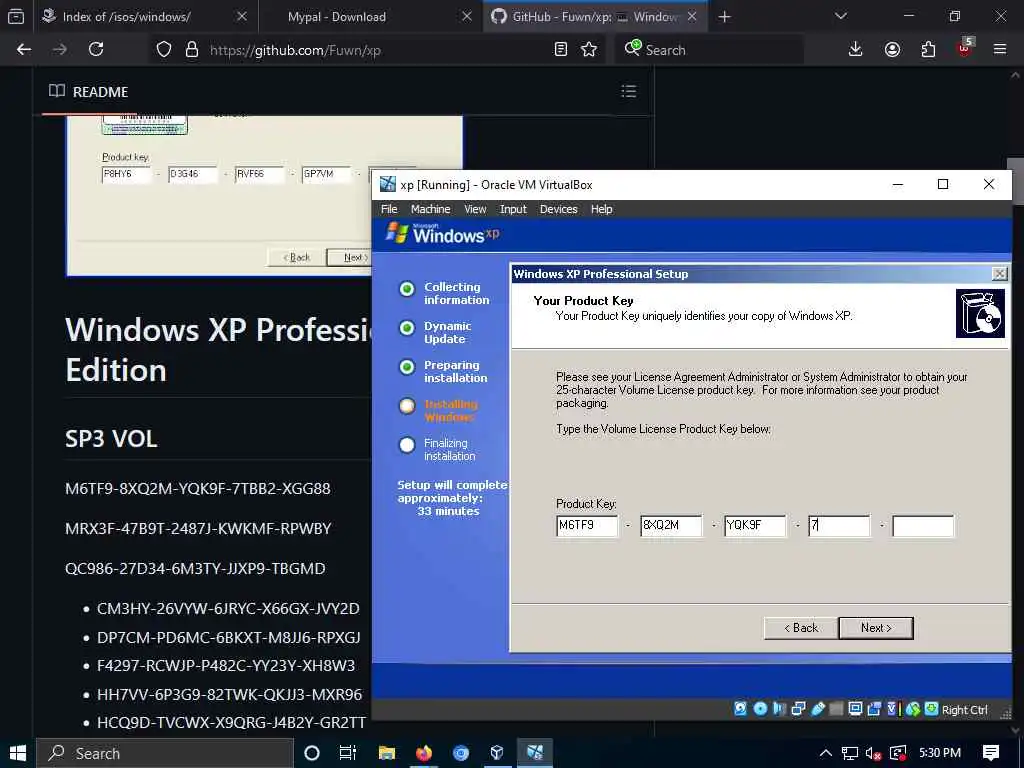Image resolution: width=1024 pixels, height=768 pixels.
Task: Click the Windows Start button
Action: point(17,754)
